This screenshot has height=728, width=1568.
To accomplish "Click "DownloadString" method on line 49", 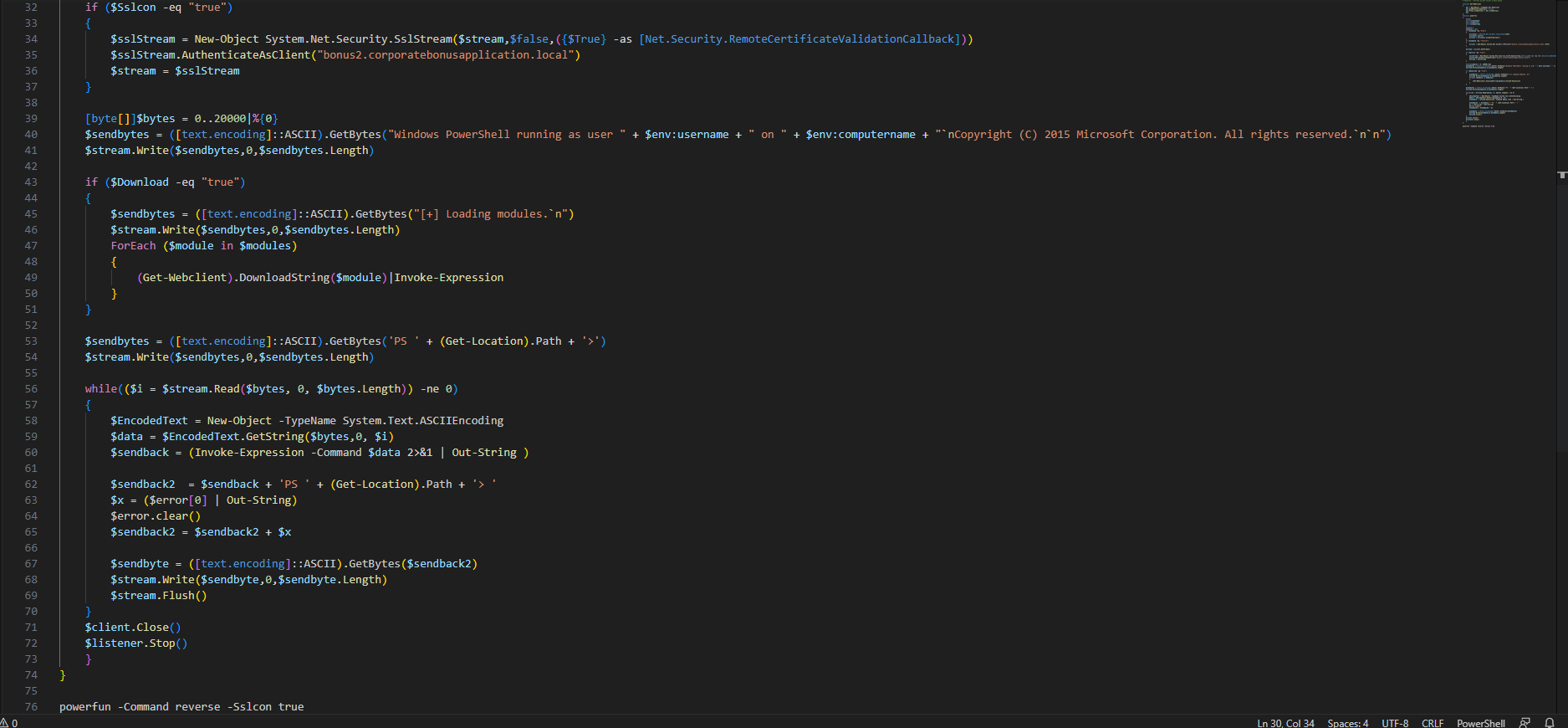I will (284, 277).
